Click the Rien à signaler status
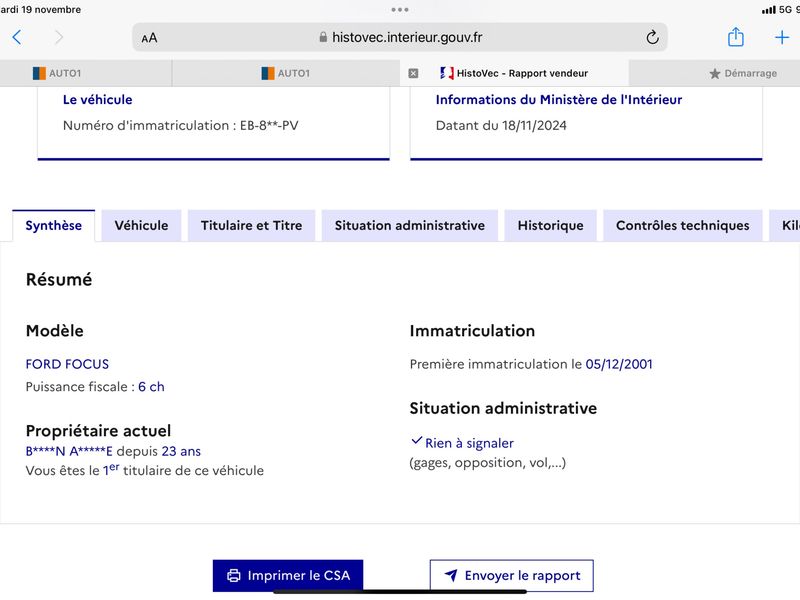800x600 pixels. click(469, 443)
